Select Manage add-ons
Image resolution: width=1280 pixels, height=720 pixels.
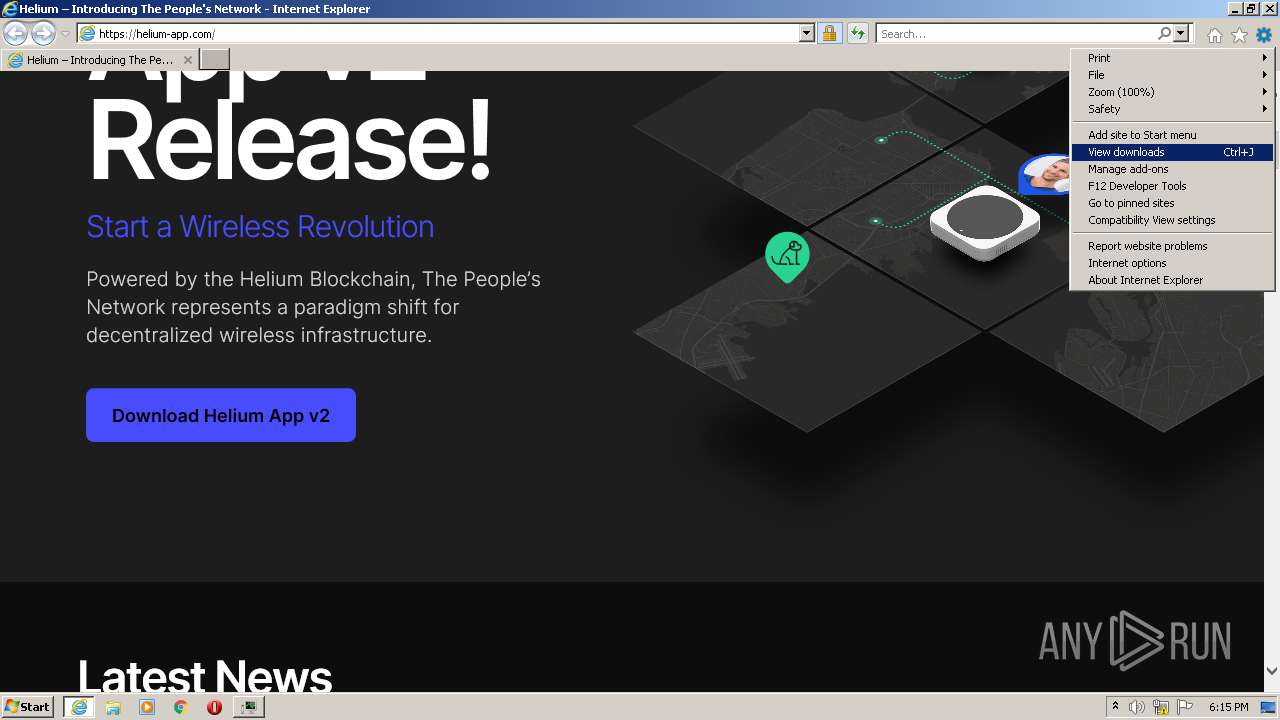(1172, 169)
